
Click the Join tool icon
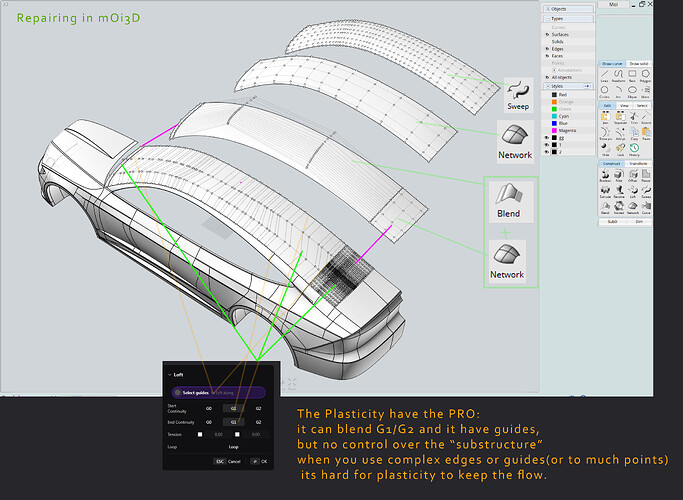[x=605, y=118]
